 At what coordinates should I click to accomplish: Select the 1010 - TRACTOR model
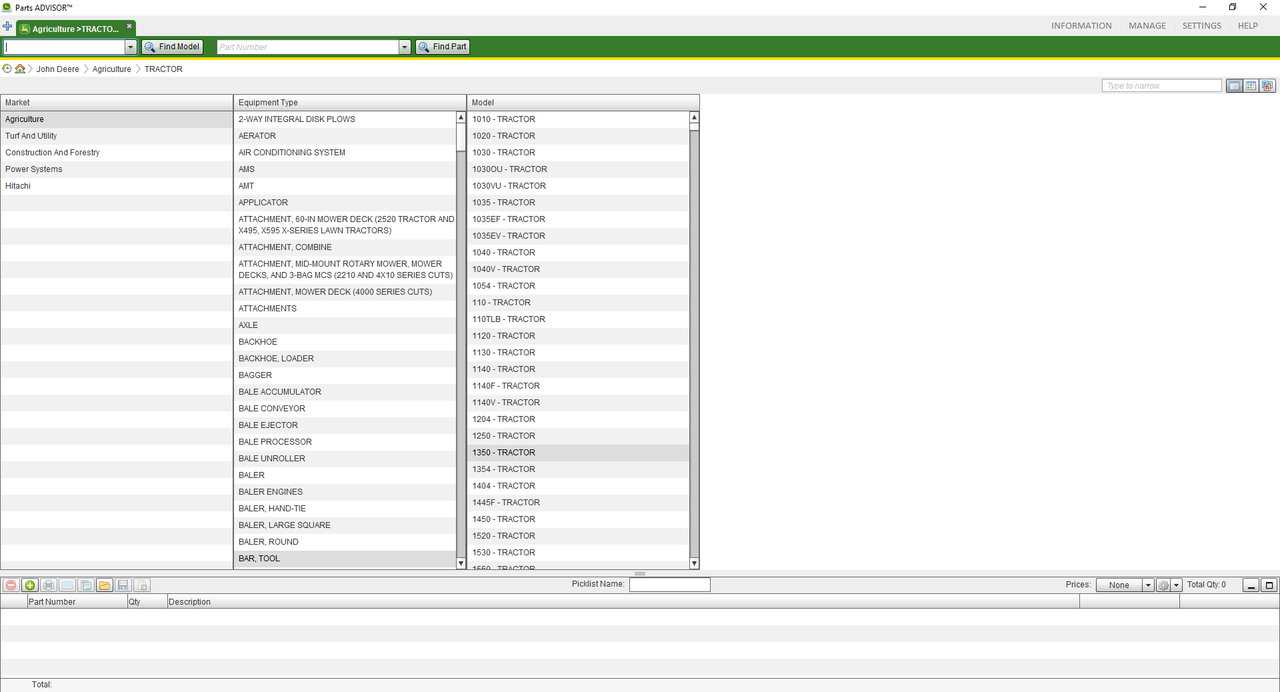coord(578,119)
